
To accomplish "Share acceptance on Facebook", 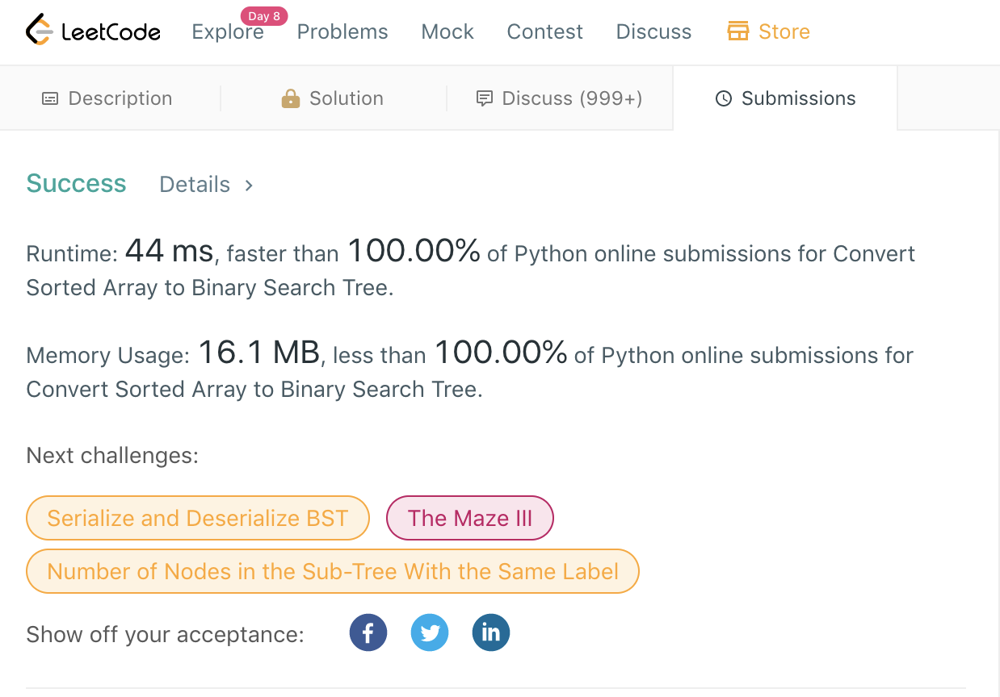I will pos(368,633).
